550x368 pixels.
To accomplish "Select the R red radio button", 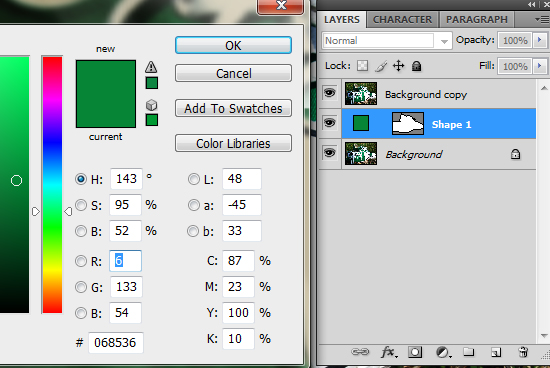I will [81, 261].
